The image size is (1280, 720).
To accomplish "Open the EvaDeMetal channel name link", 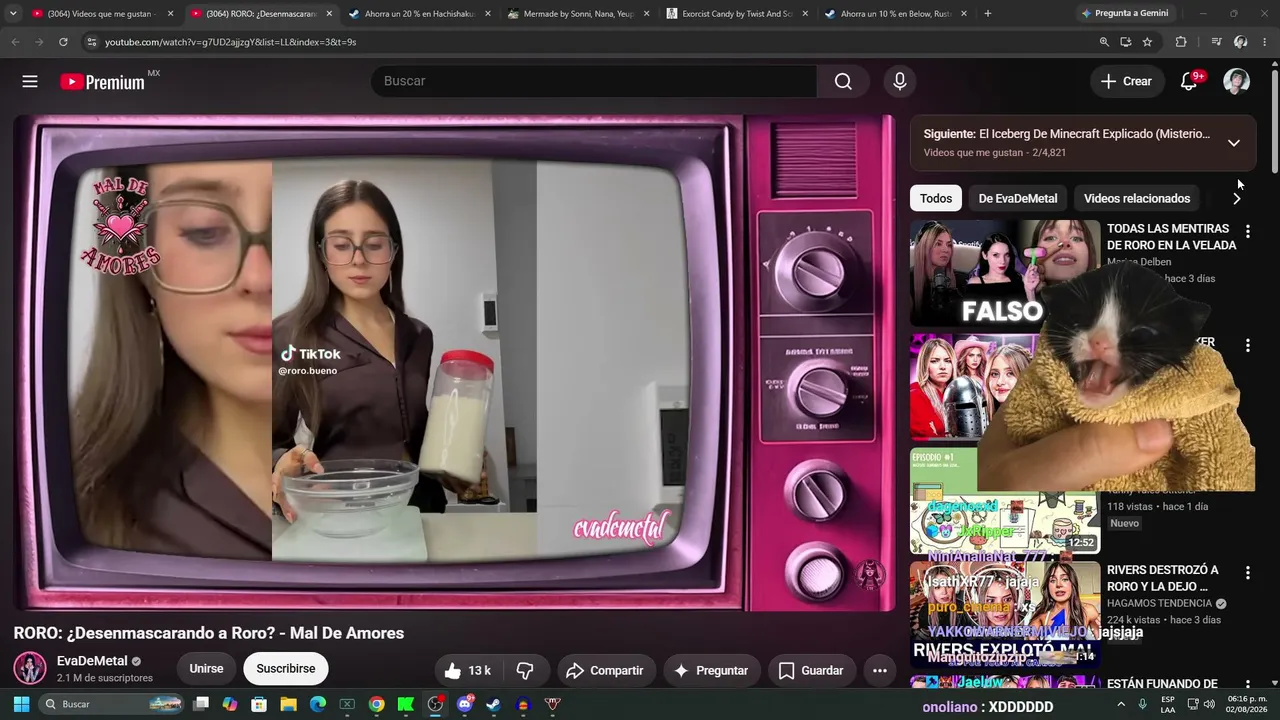I will (x=92, y=661).
